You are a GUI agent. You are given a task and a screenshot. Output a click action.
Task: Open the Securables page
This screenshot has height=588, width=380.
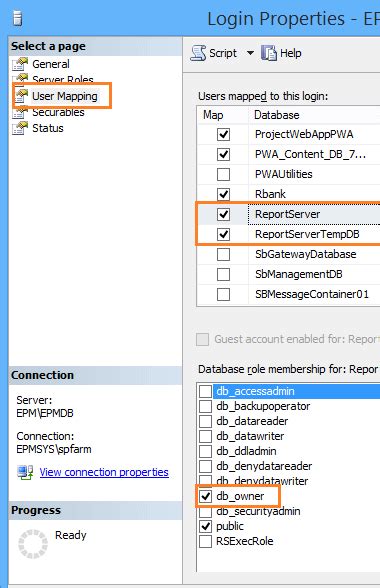(x=58, y=112)
